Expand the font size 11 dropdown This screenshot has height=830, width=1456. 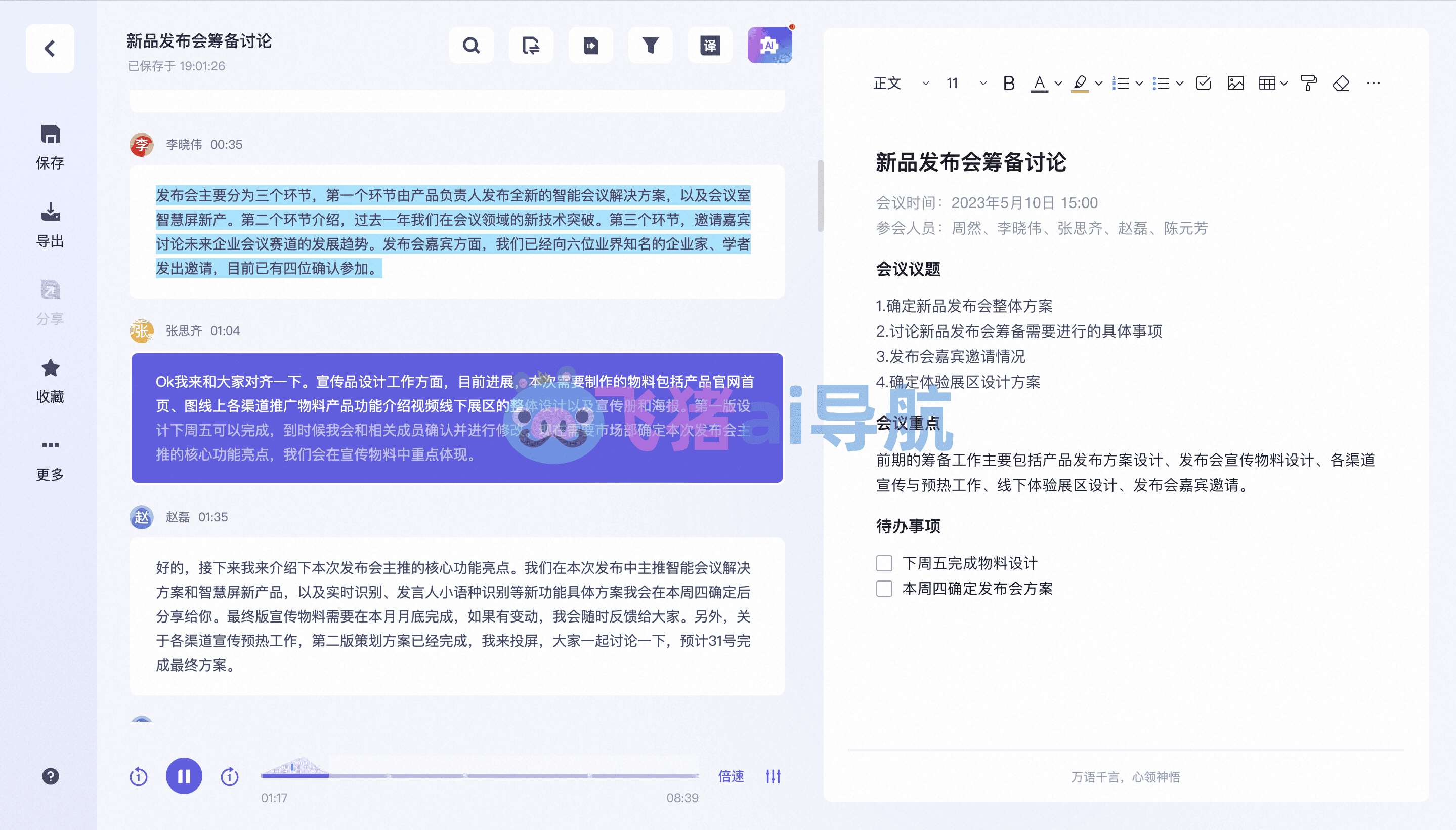click(x=983, y=83)
